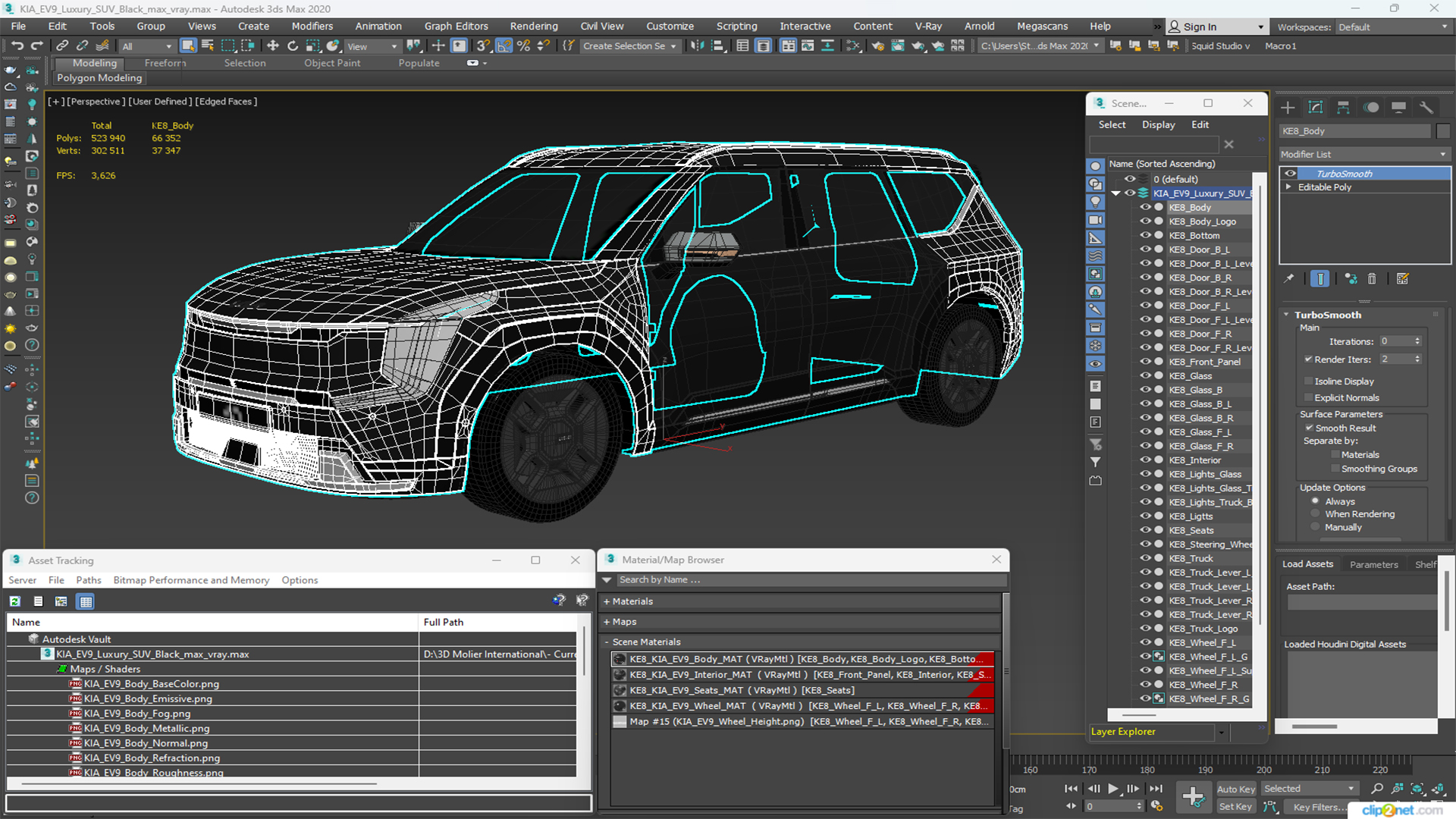Toggle the Smooth Result checkbox
This screenshot has height=819, width=1456.
coord(1309,428)
